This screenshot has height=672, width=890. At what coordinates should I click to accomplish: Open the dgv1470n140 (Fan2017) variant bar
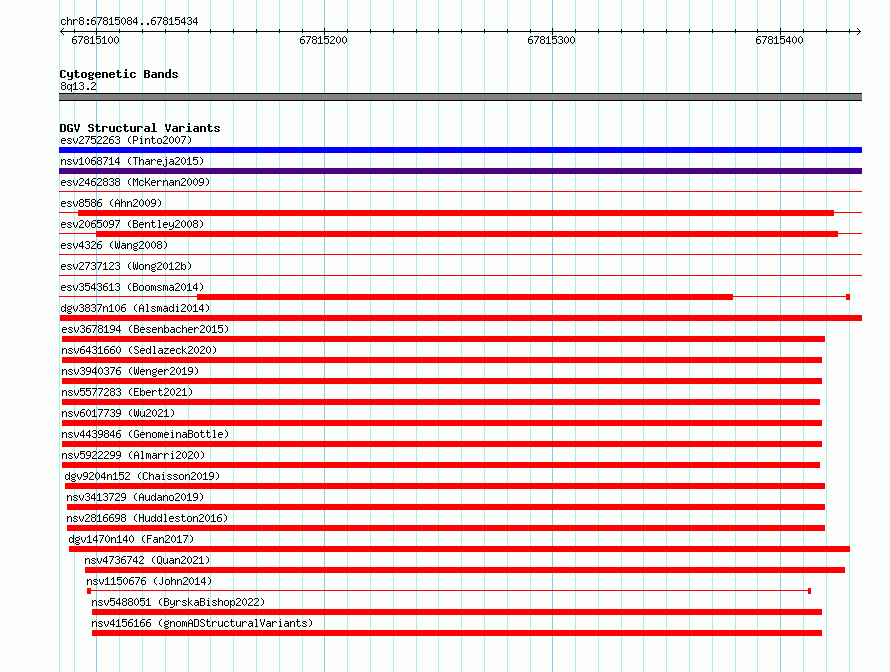(x=459, y=549)
